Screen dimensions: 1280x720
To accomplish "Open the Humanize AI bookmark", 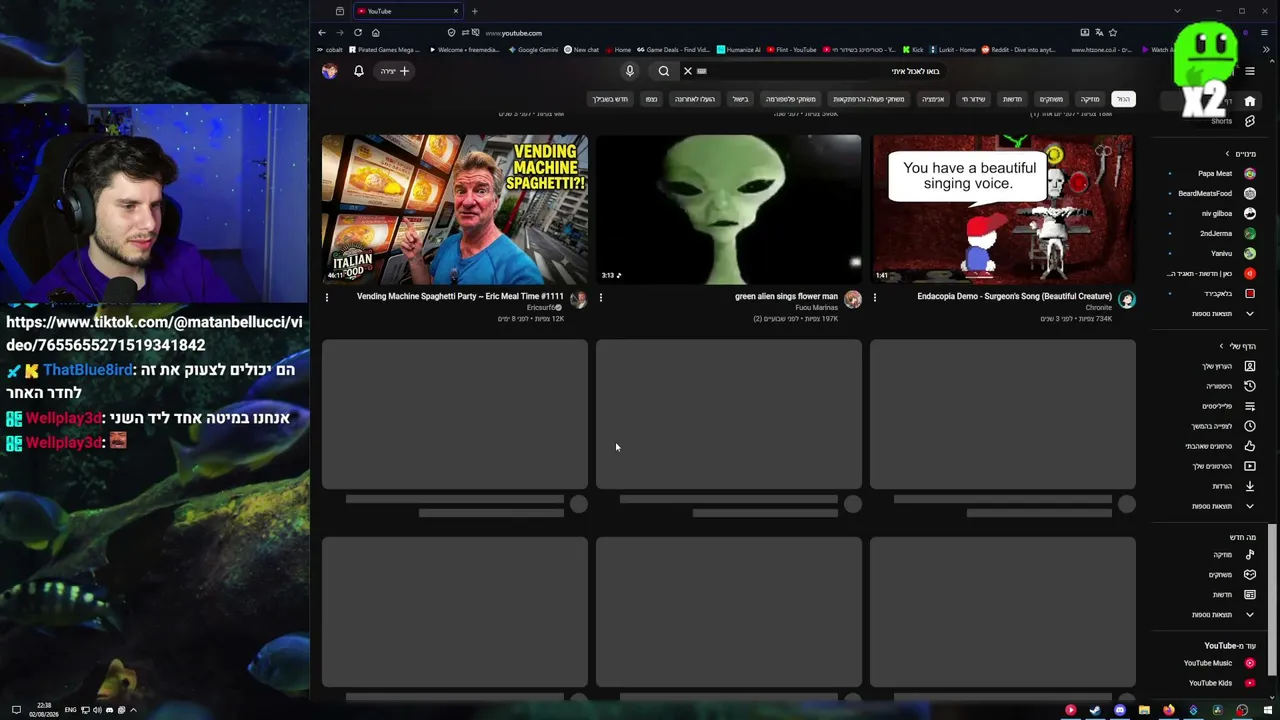I will (739, 50).
